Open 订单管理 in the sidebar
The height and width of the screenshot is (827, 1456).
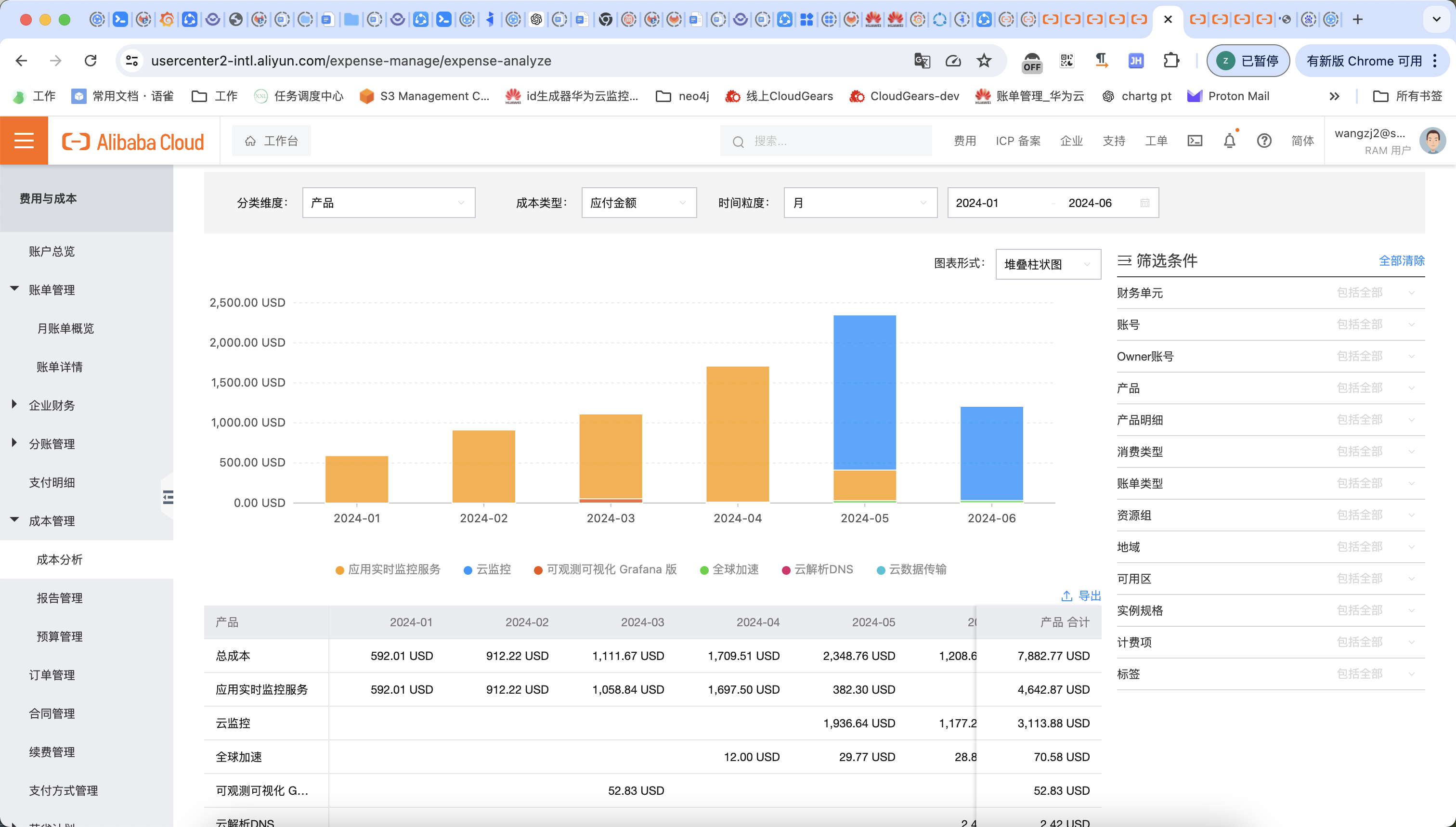52,675
